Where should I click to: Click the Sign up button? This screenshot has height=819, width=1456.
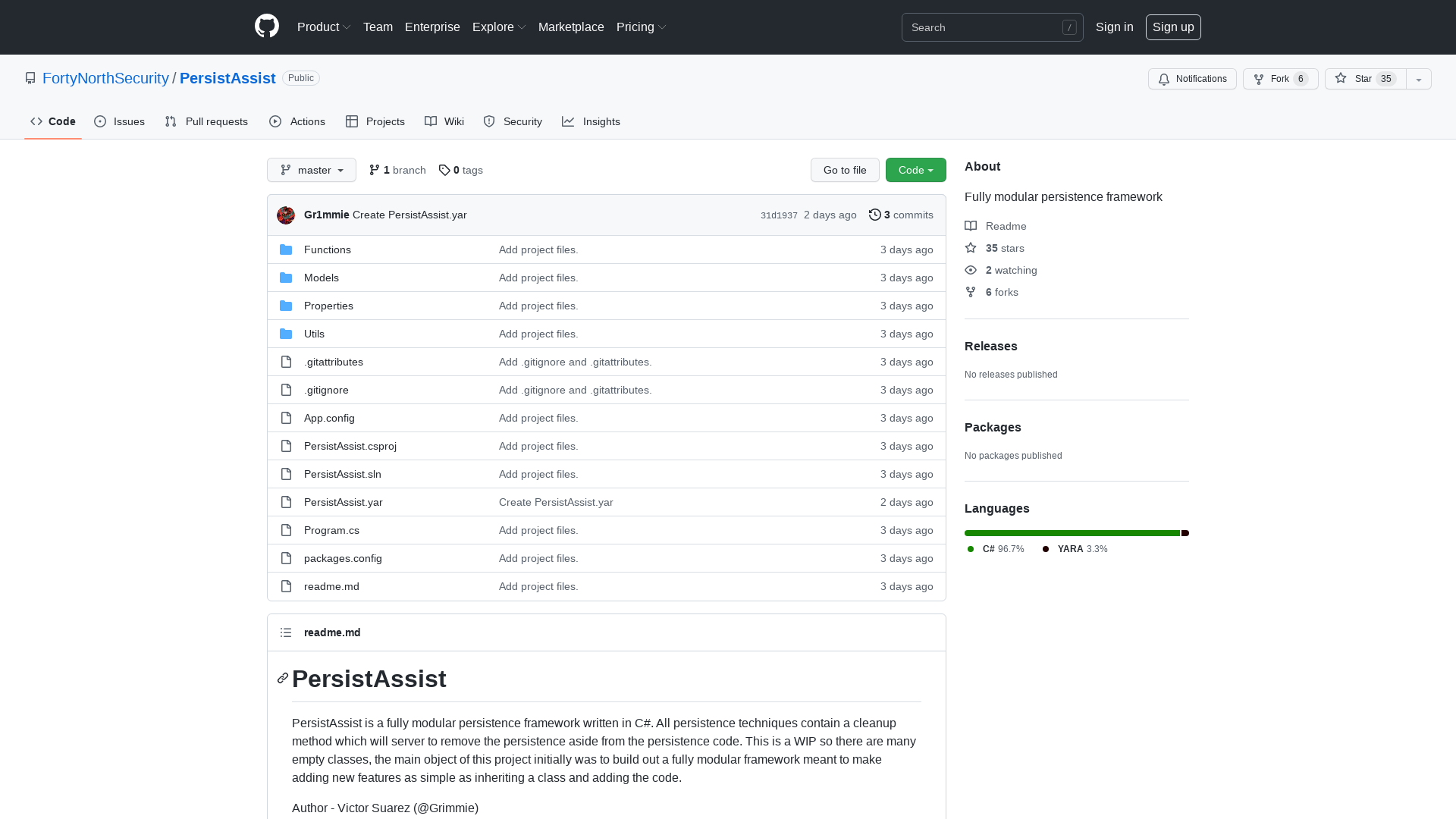pos(1173,27)
